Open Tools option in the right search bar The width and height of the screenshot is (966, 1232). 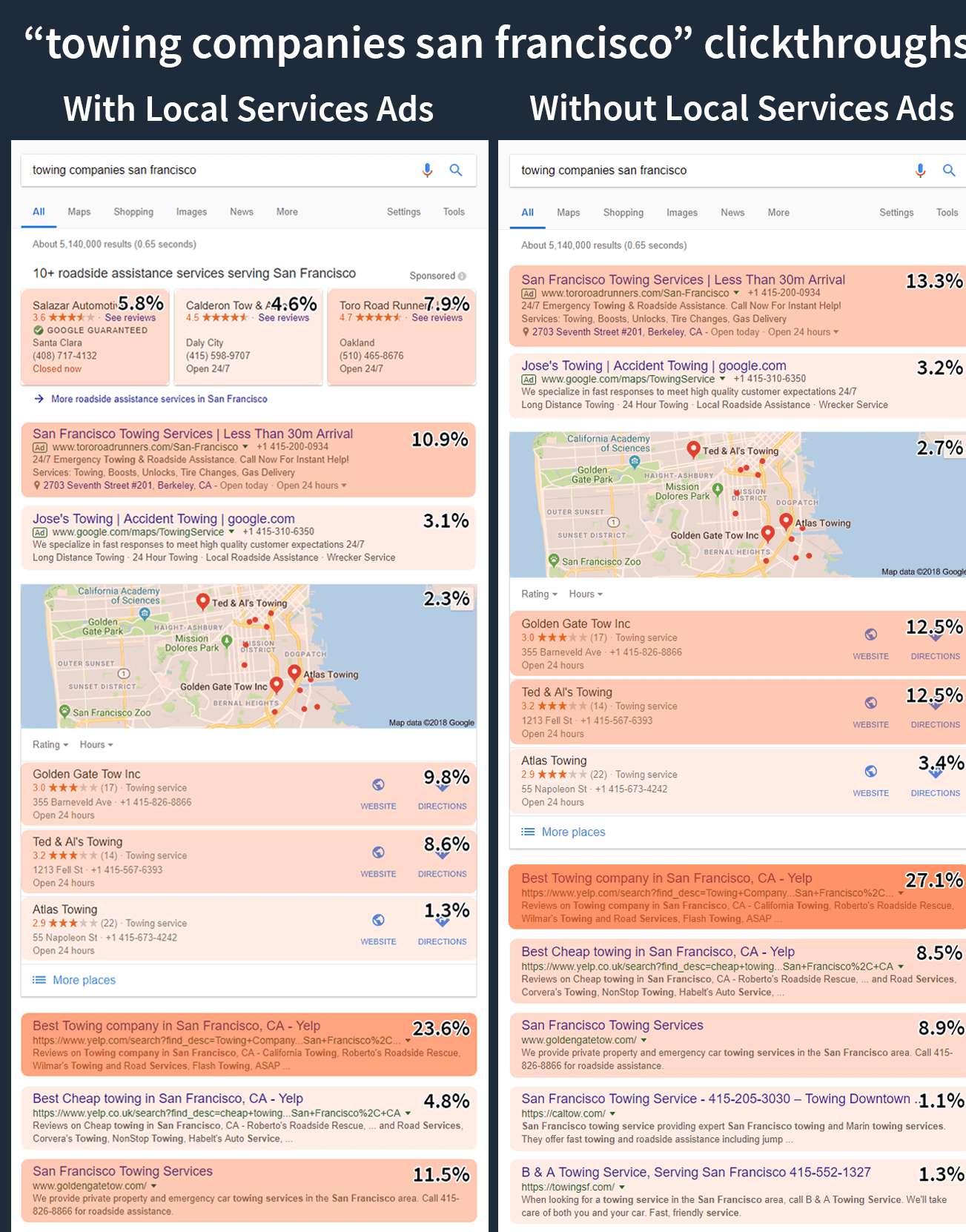(x=947, y=213)
